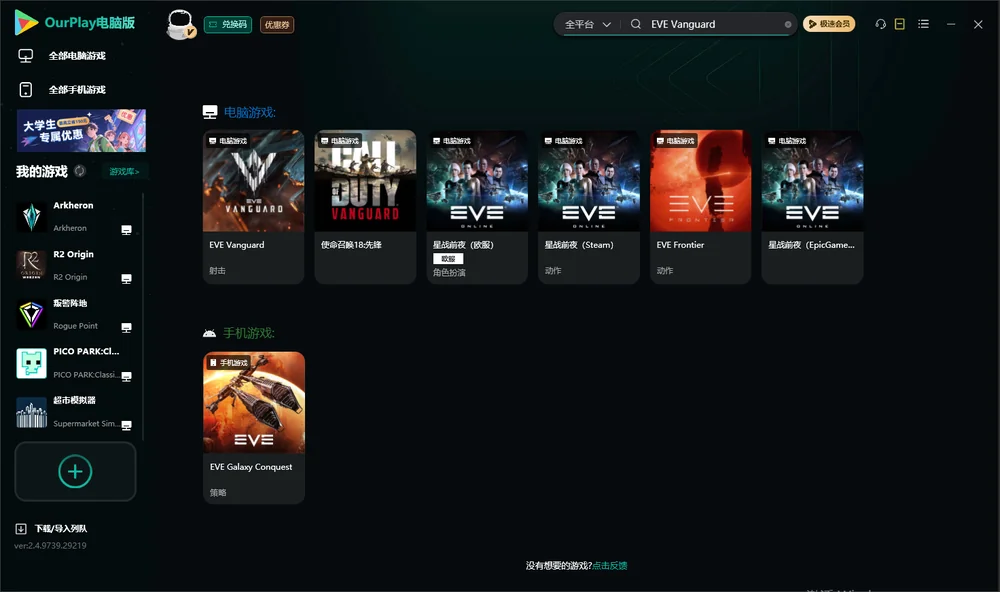
Task: Select R2 Origin in my games list
Action: pyautogui.click(x=75, y=265)
